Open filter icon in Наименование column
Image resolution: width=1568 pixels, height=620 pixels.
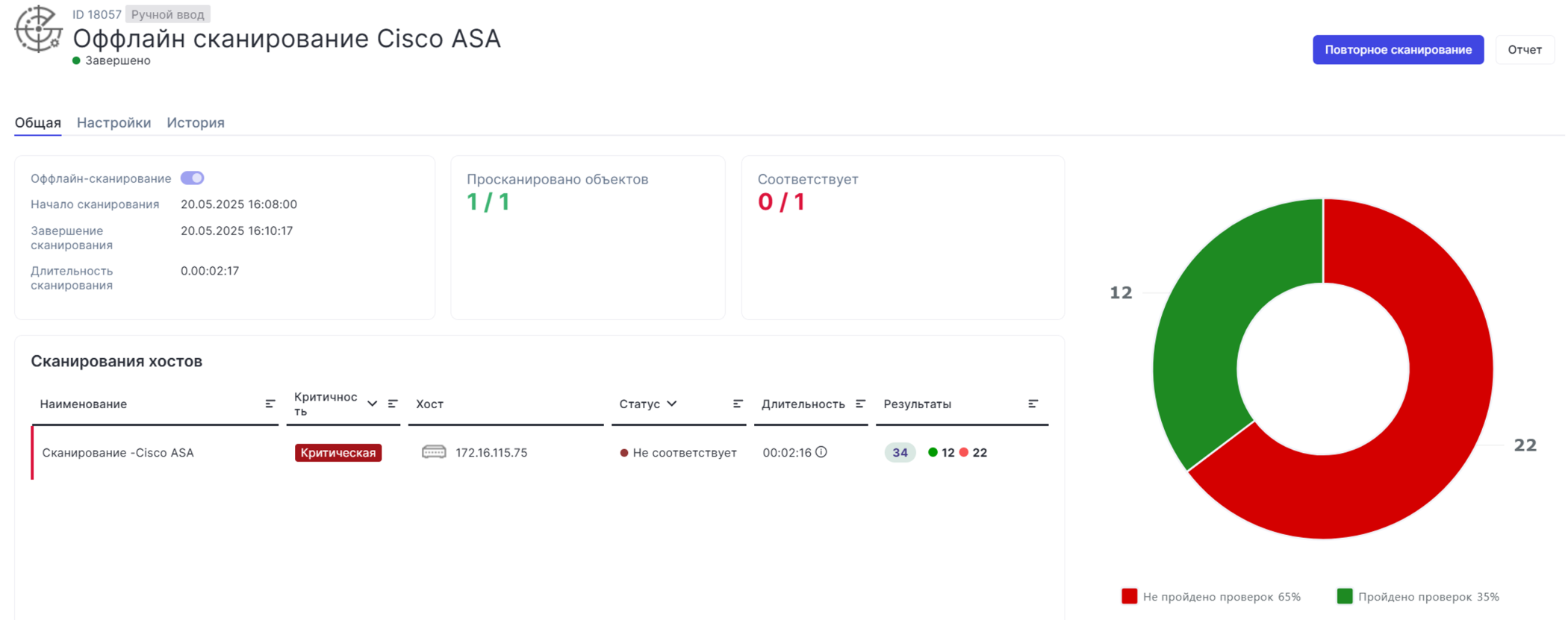(270, 404)
